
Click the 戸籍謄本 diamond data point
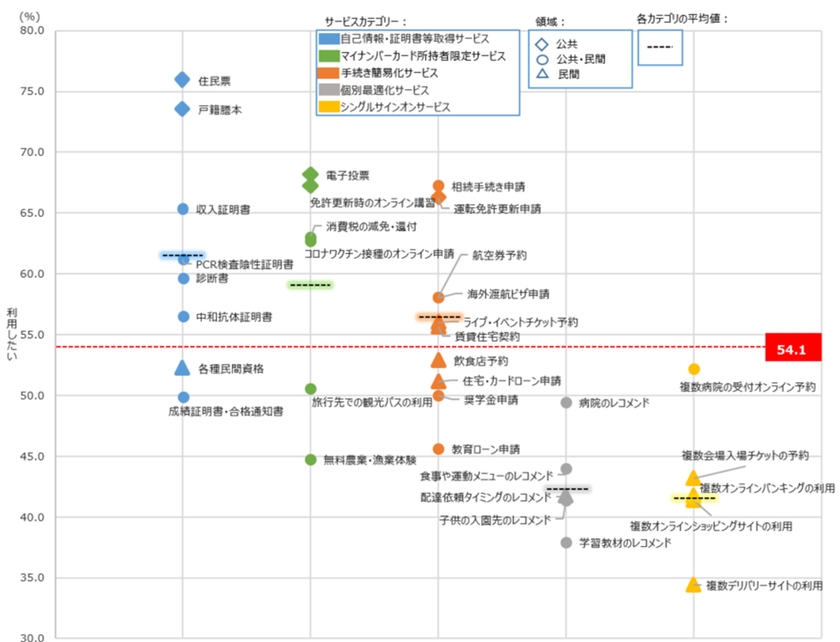pos(182,109)
